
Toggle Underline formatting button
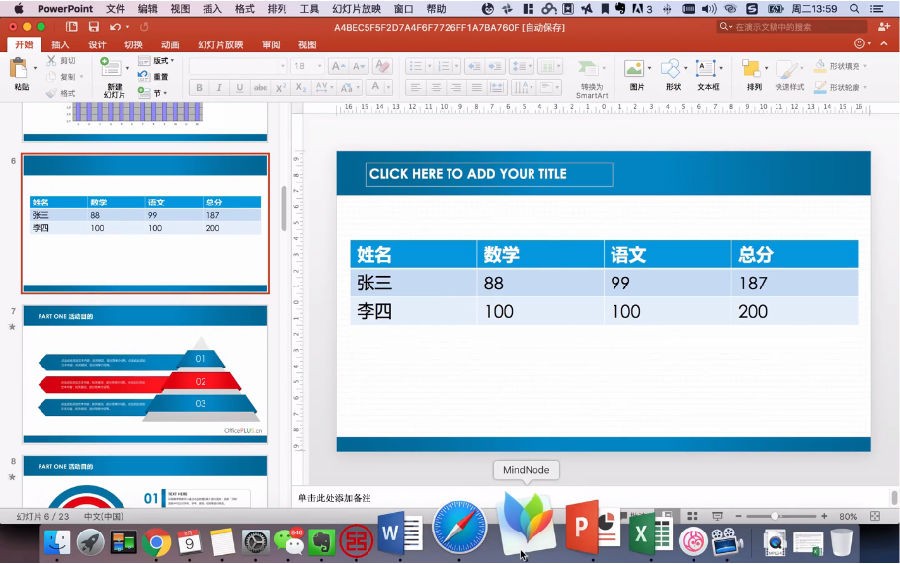(x=239, y=88)
